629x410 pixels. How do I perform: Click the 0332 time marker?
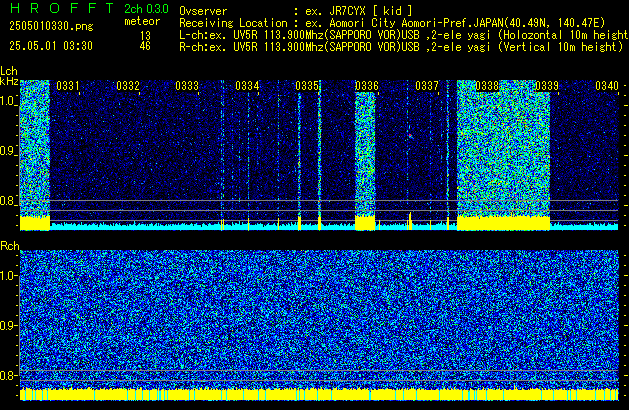point(128,86)
